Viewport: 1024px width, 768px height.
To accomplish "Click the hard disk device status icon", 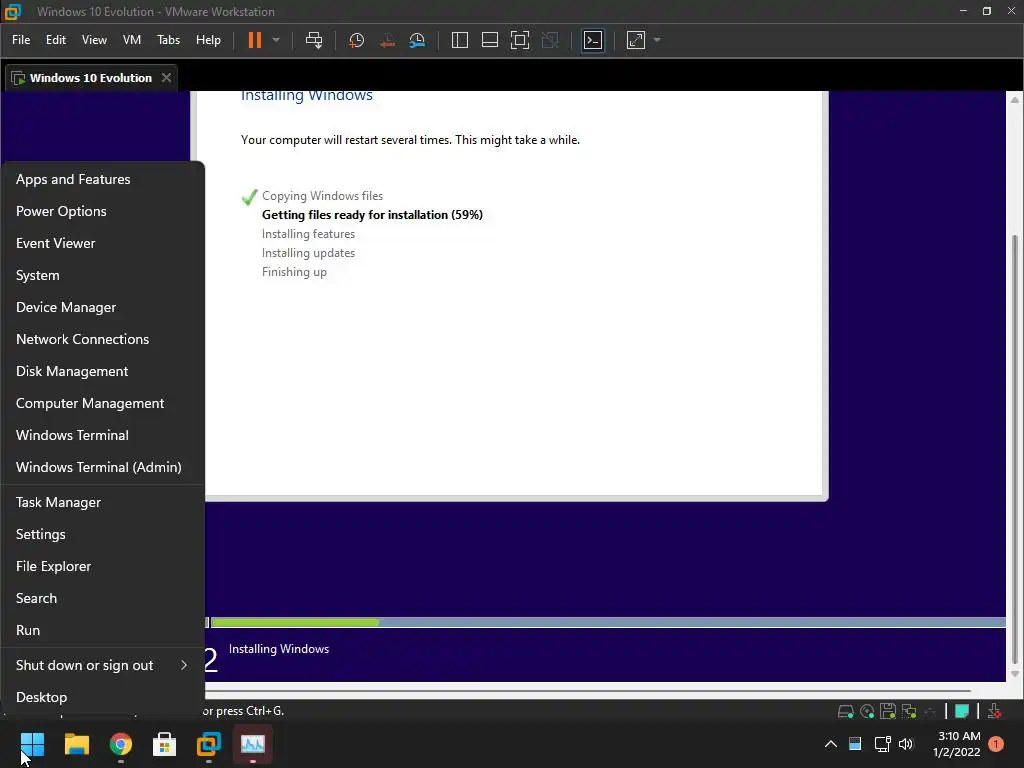I will [x=846, y=711].
